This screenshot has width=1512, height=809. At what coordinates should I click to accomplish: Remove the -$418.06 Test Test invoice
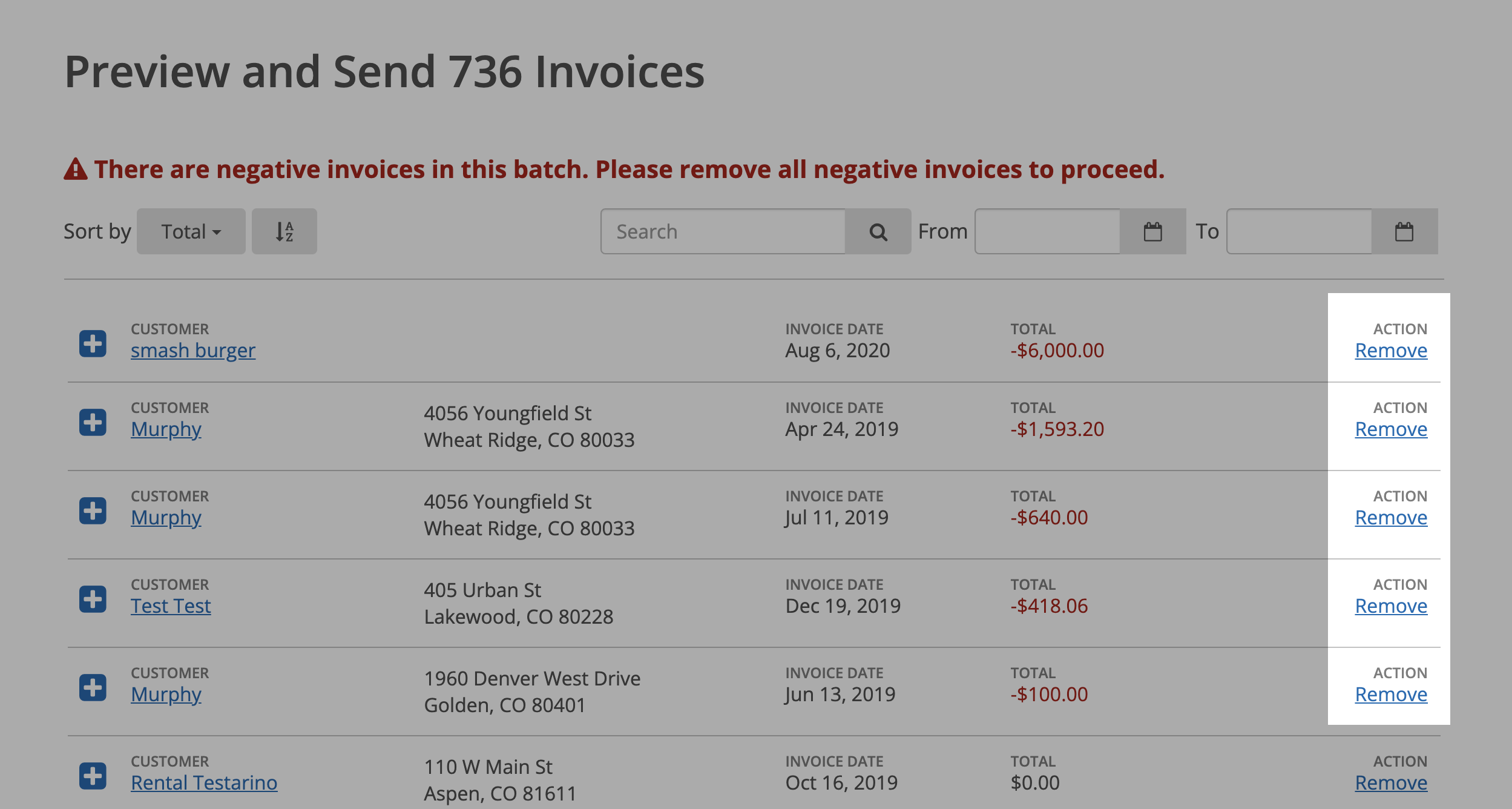1391,606
